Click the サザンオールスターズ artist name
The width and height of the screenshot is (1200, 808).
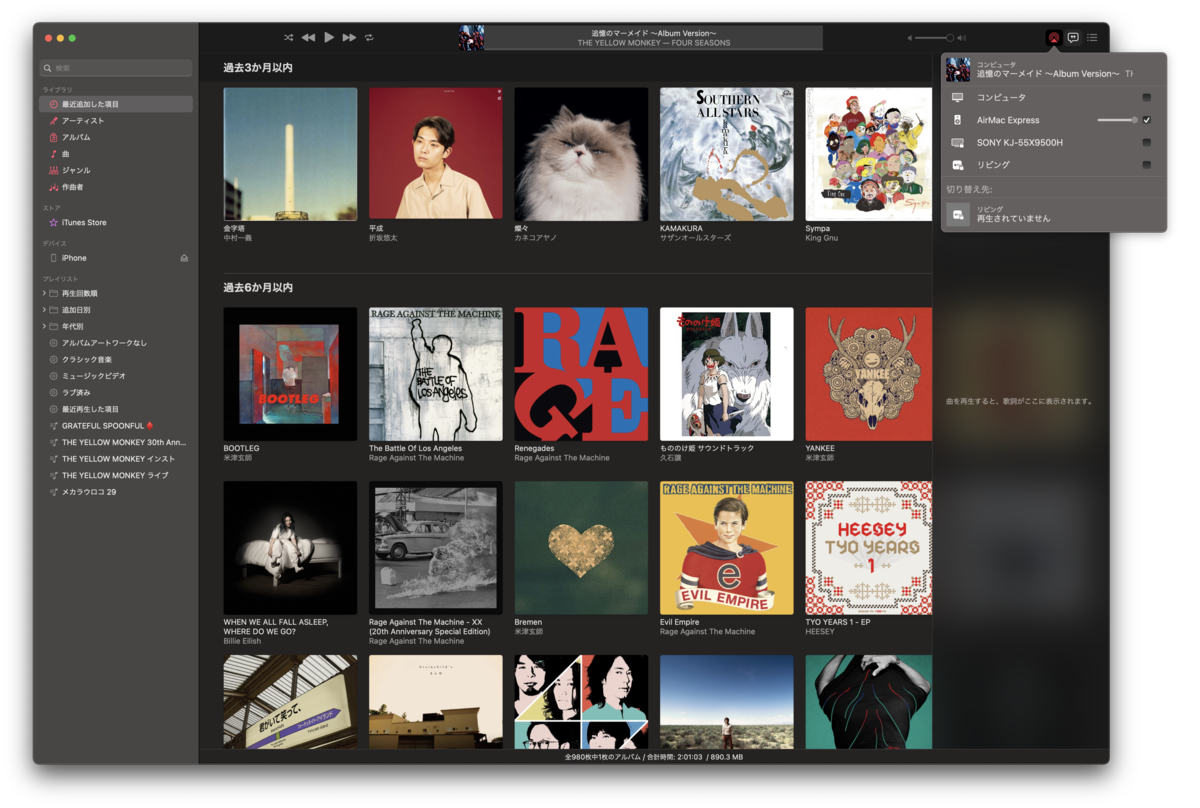(x=695, y=238)
